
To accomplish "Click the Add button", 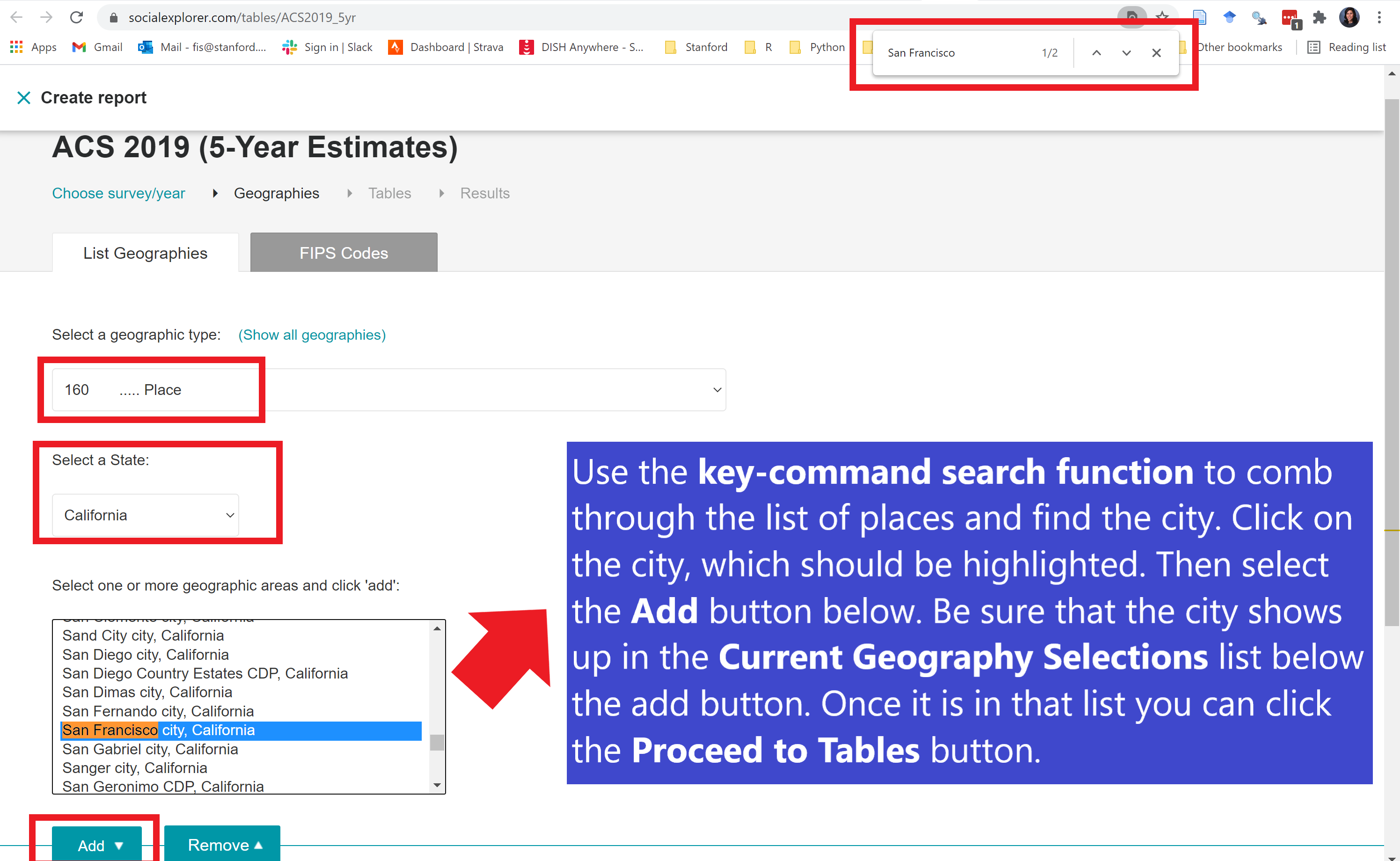I will point(97,845).
